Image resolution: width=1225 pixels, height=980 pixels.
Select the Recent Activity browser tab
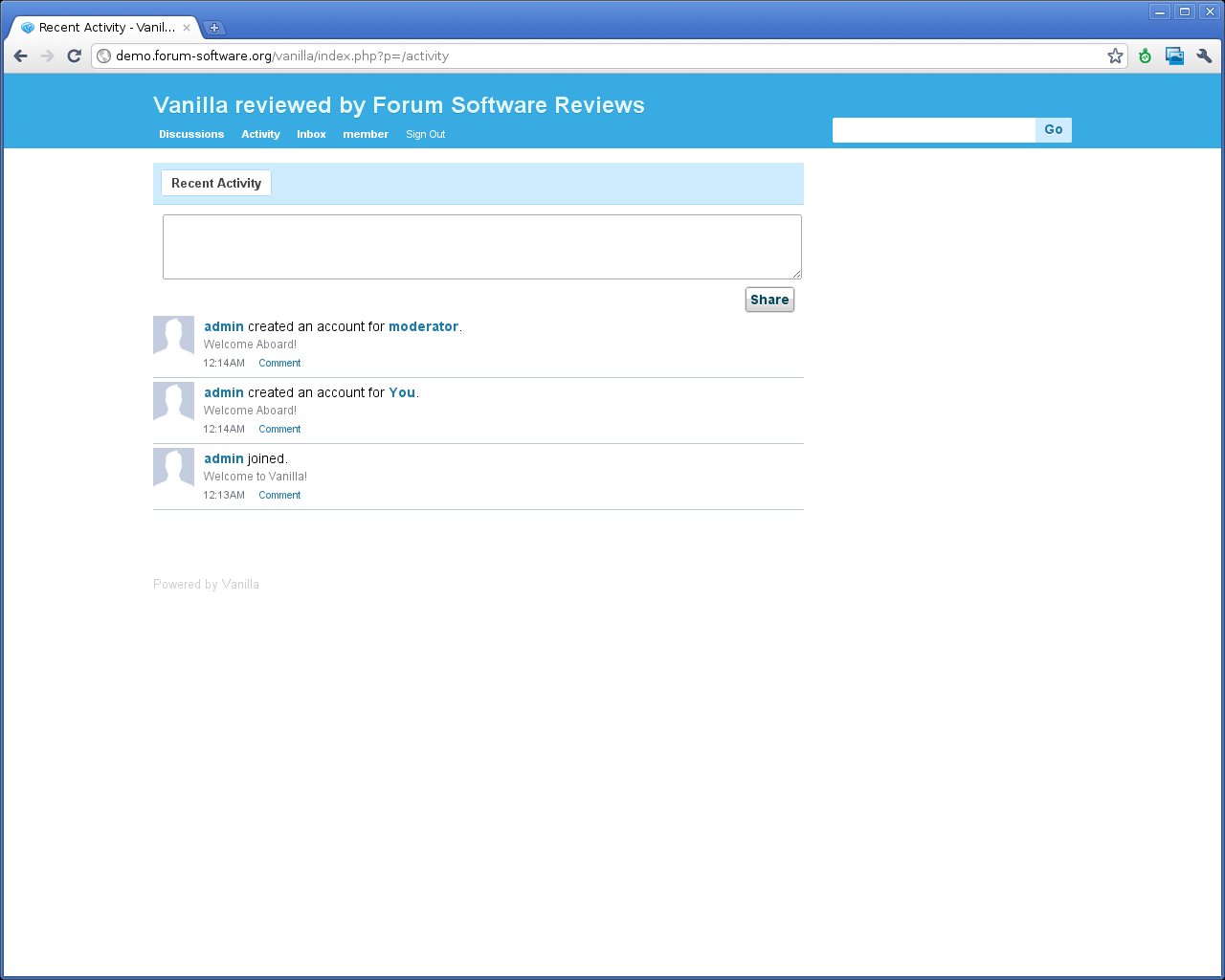[105, 28]
